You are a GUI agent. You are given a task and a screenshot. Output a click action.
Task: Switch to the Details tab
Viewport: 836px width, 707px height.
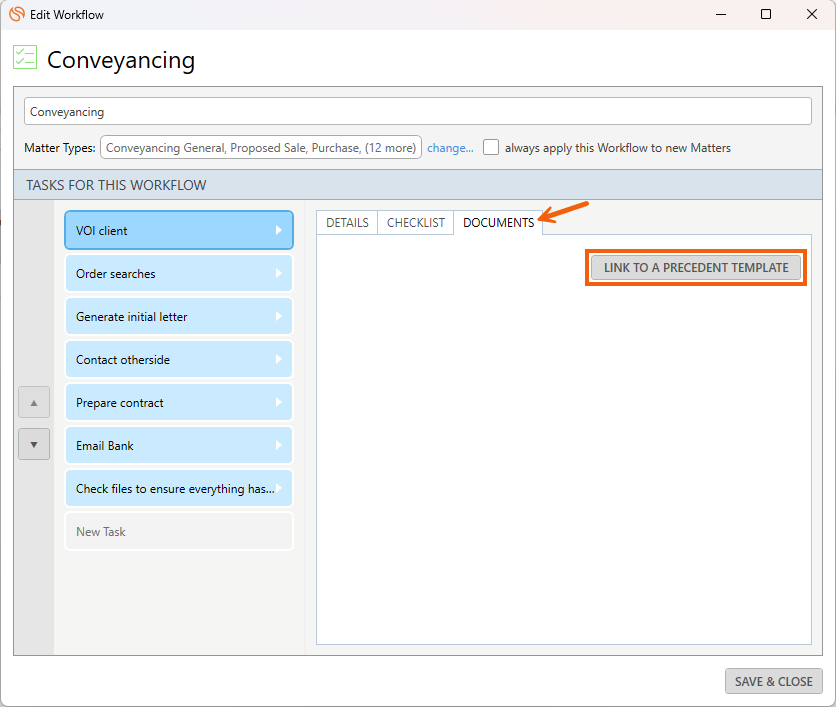click(347, 223)
